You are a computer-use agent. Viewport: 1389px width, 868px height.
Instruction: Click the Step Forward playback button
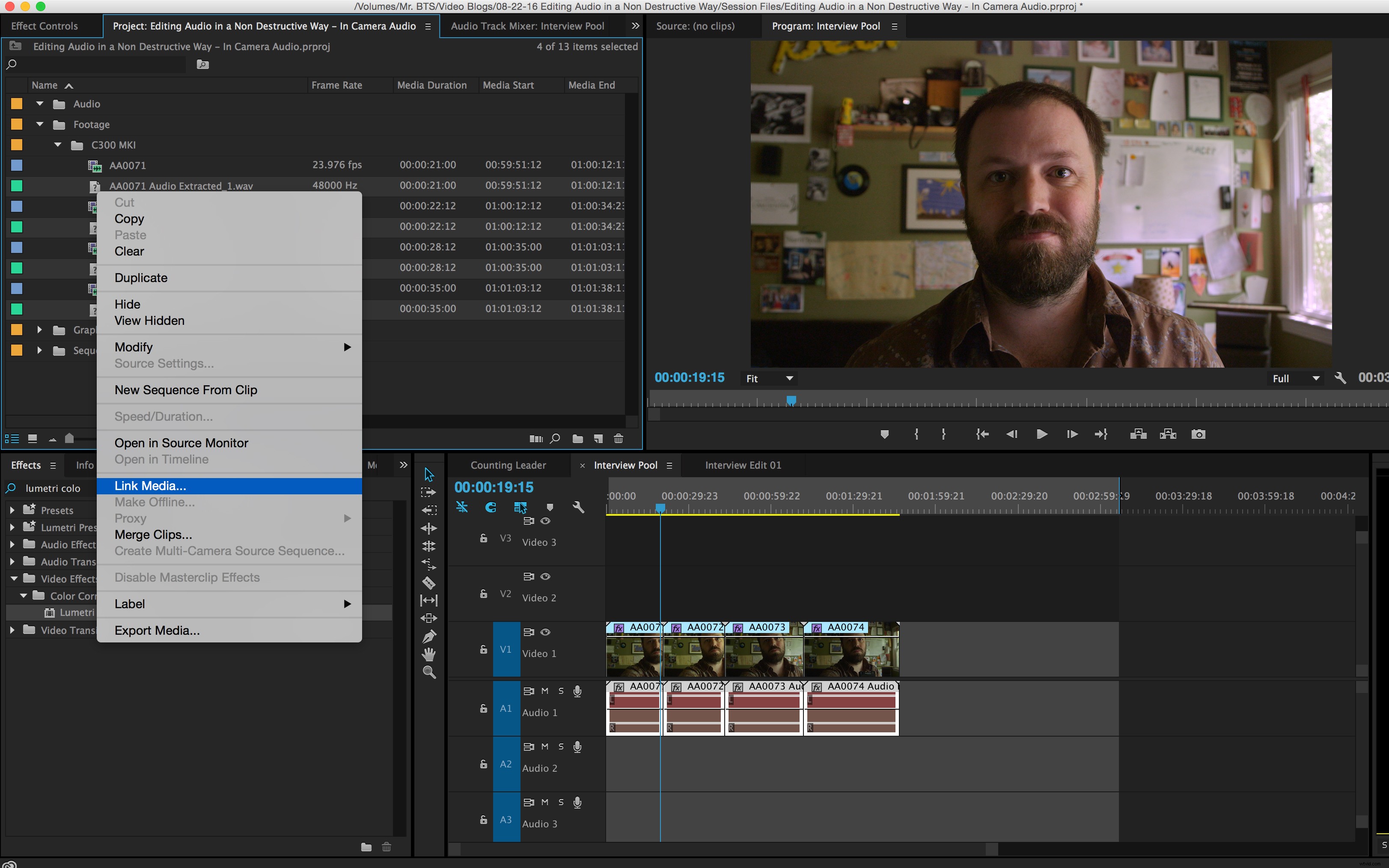coord(1072,434)
